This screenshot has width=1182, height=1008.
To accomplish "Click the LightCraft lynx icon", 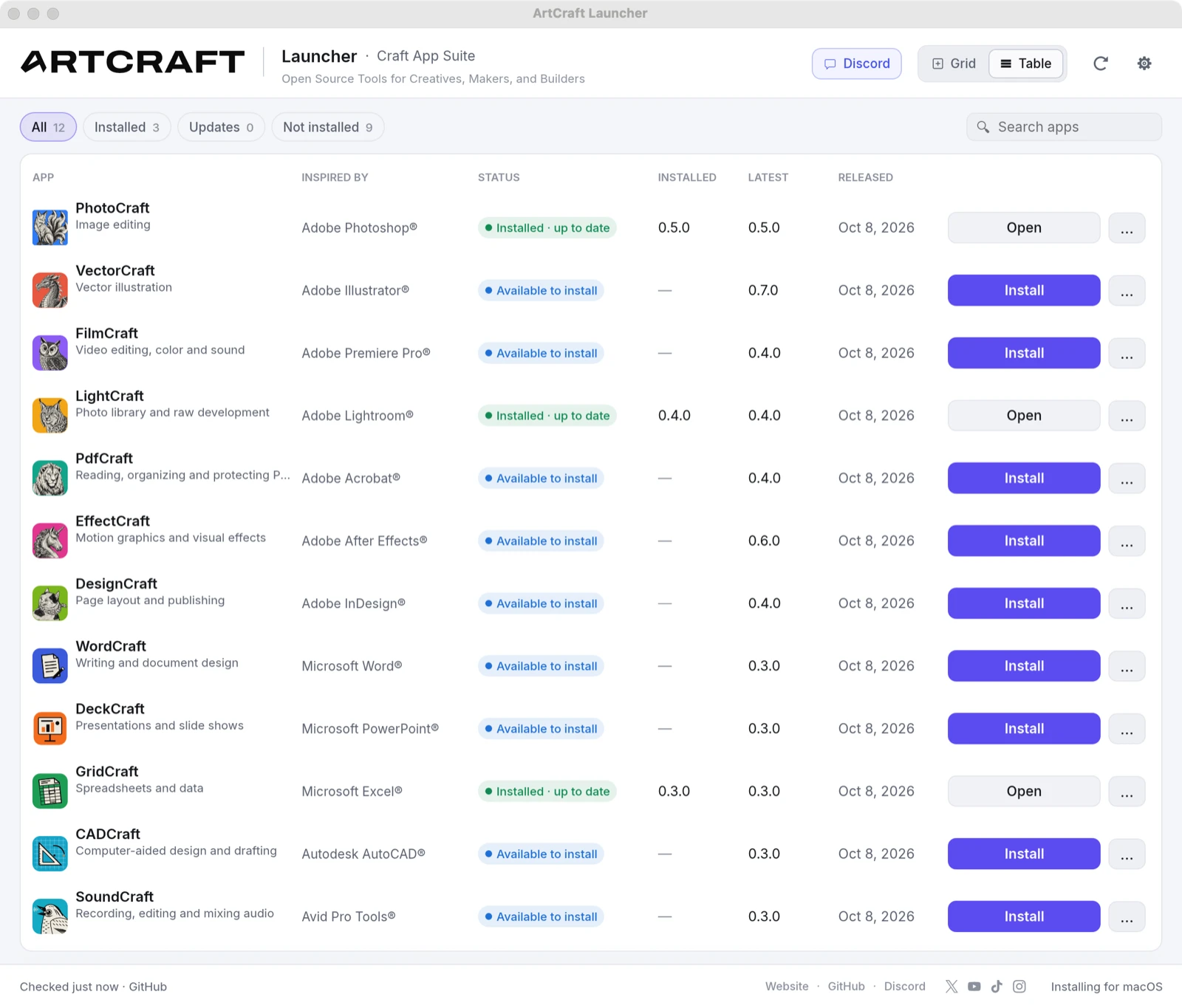I will pyautogui.click(x=50, y=415).
